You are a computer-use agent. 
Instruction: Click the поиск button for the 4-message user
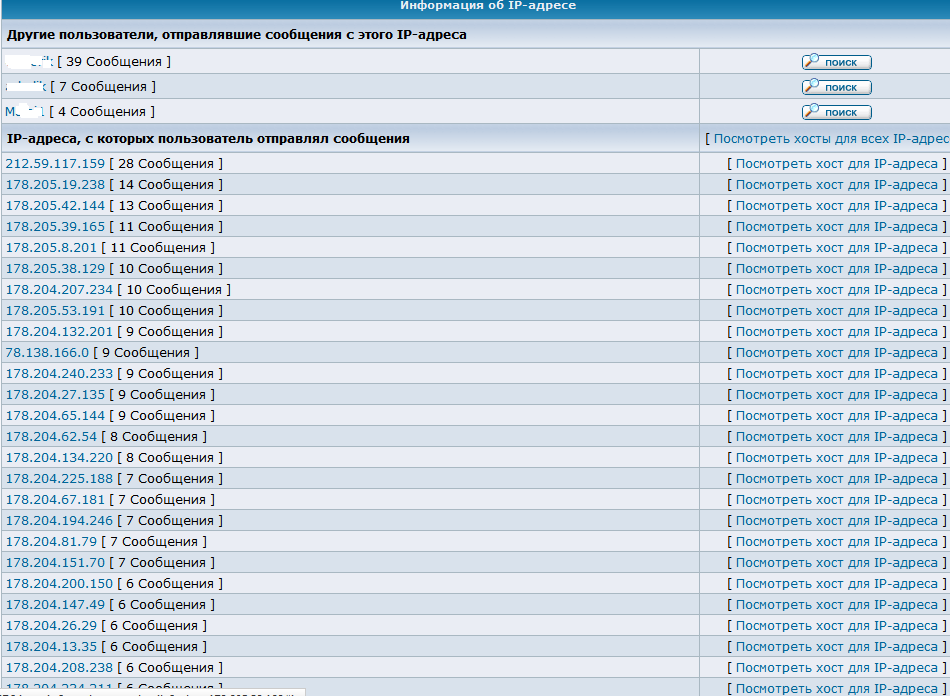pos(836,112)
